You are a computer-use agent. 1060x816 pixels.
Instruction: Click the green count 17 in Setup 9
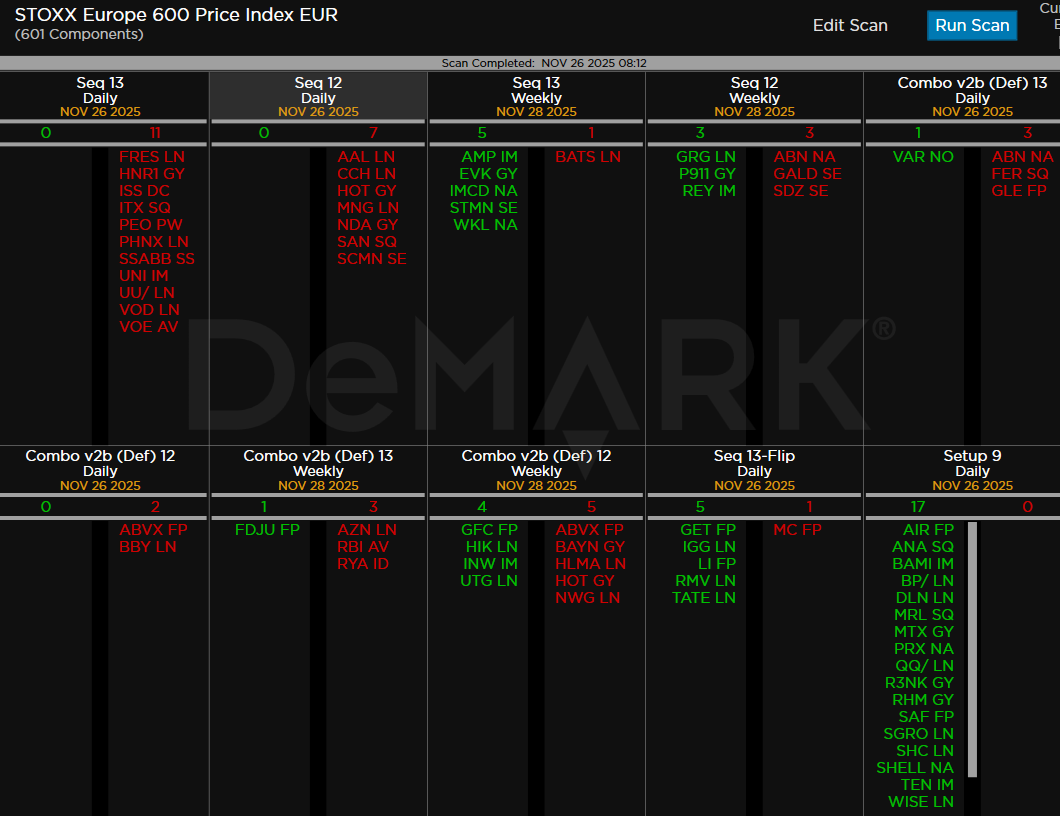[x=918, y=507]
